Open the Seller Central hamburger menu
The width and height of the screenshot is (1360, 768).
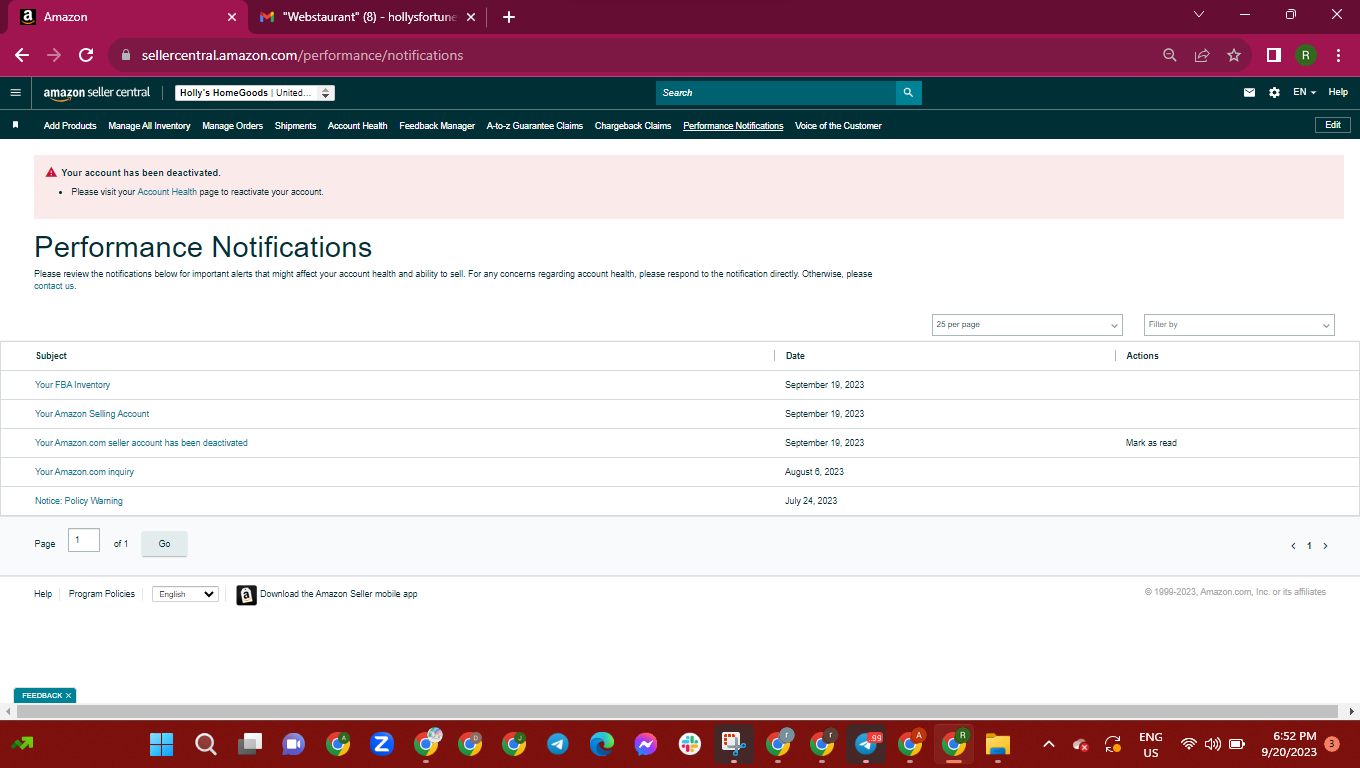coord(15,93)
